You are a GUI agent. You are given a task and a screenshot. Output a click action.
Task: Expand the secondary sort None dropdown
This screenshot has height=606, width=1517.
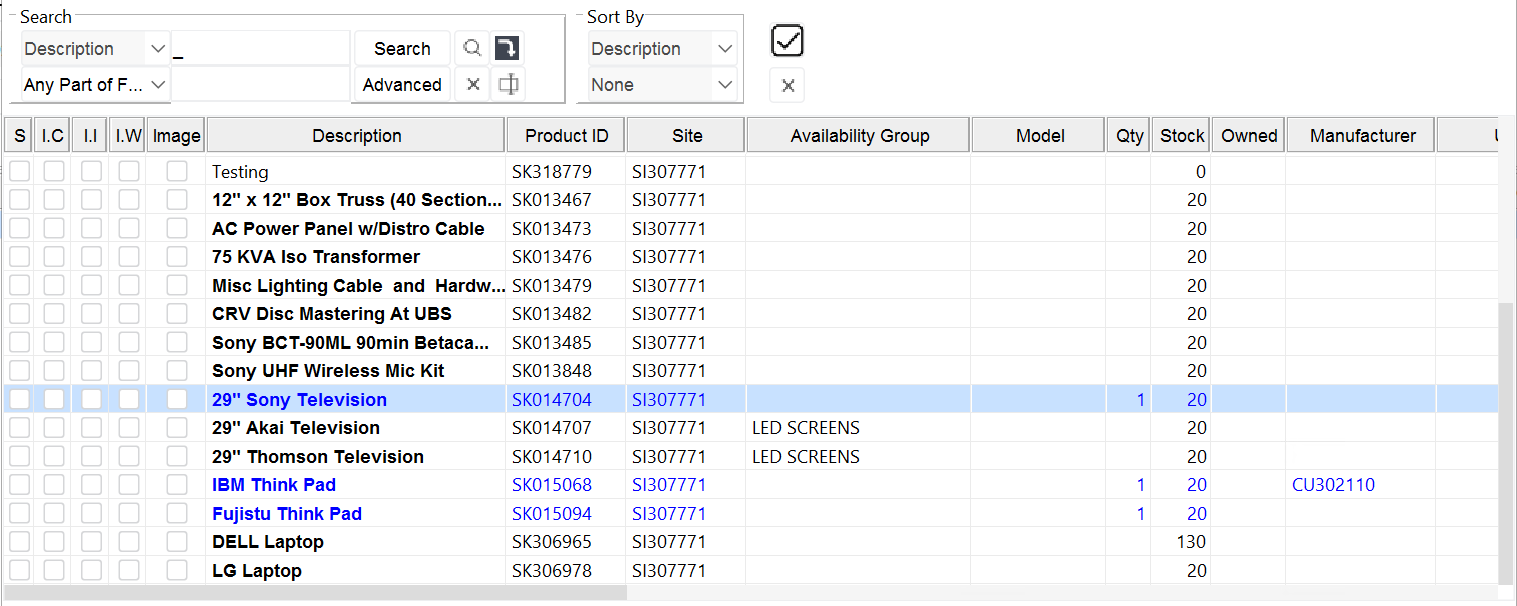[725, 85]
